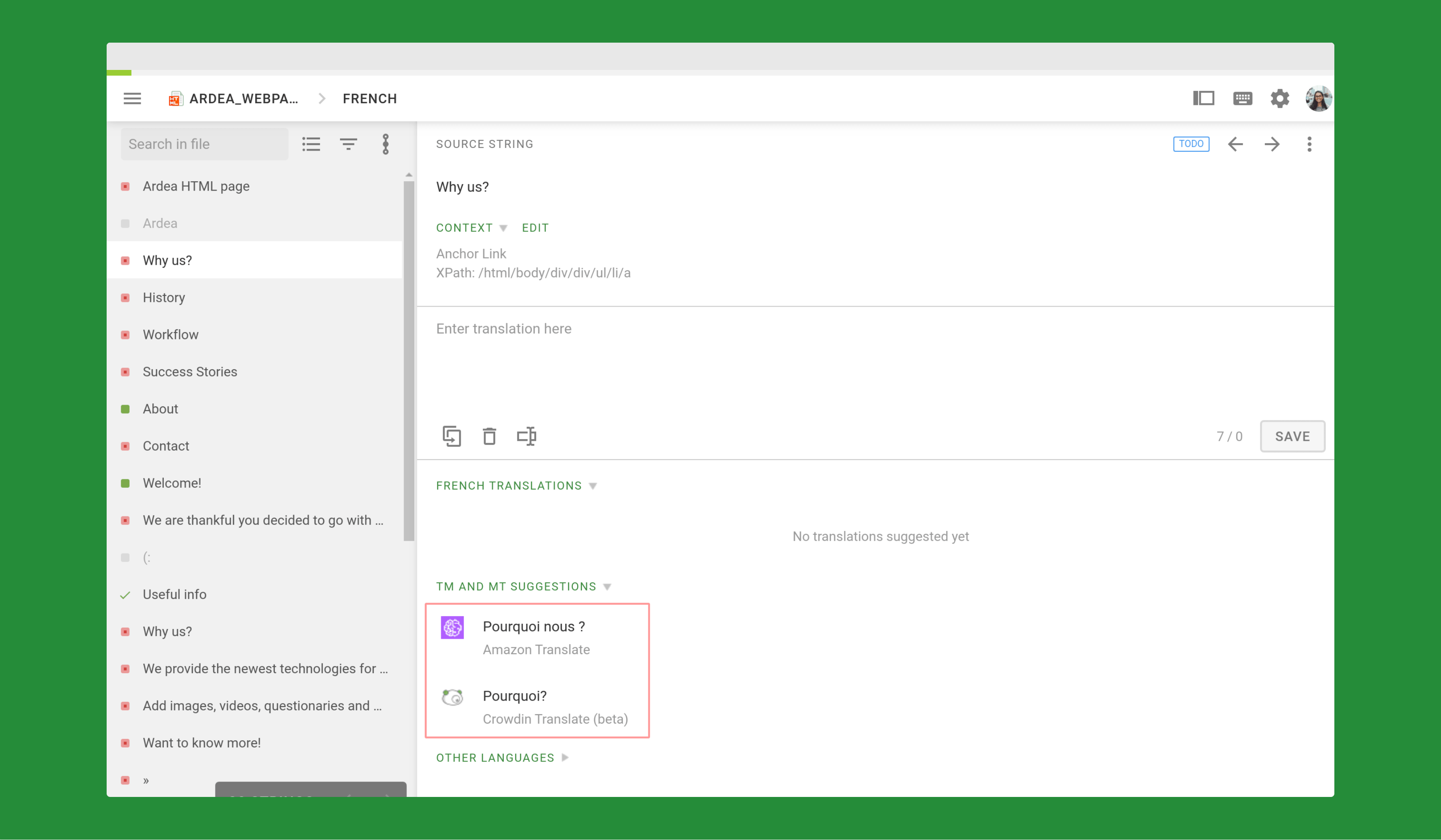Screen dimensions: 1441x840
Task: Use Amazon Translate suggestion Pourquoi nous
Action: [x=537, y=637]
